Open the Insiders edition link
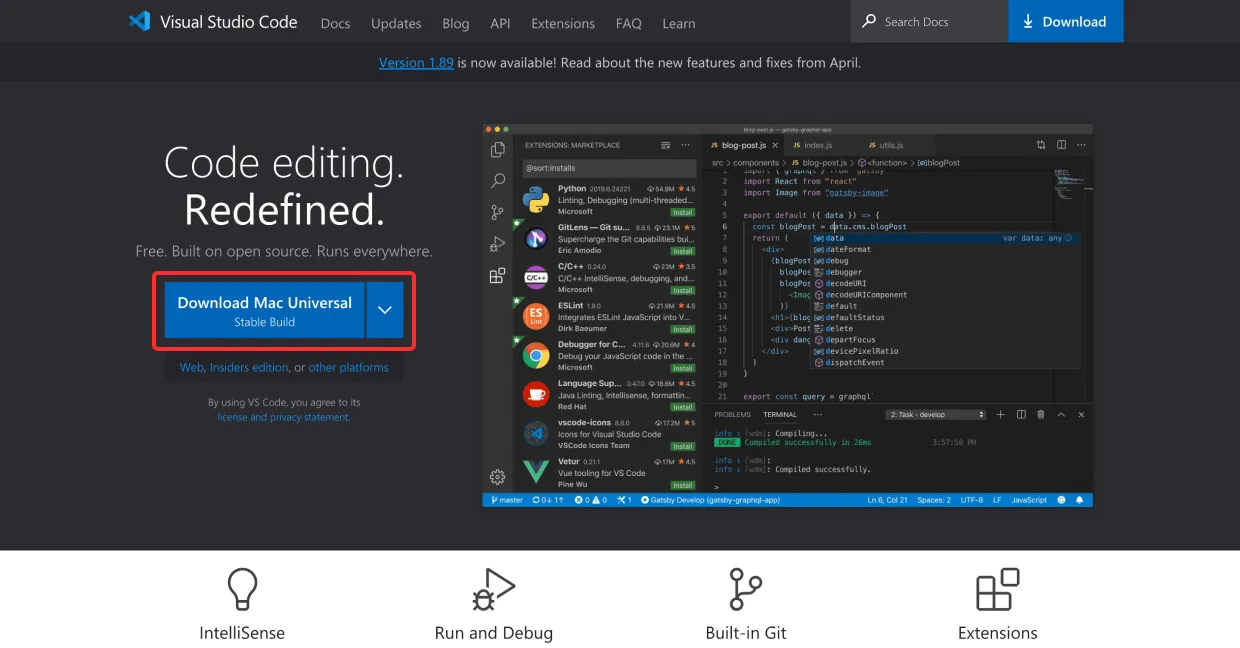This screenshot has height=648, width=1240. tap(249, 367)
